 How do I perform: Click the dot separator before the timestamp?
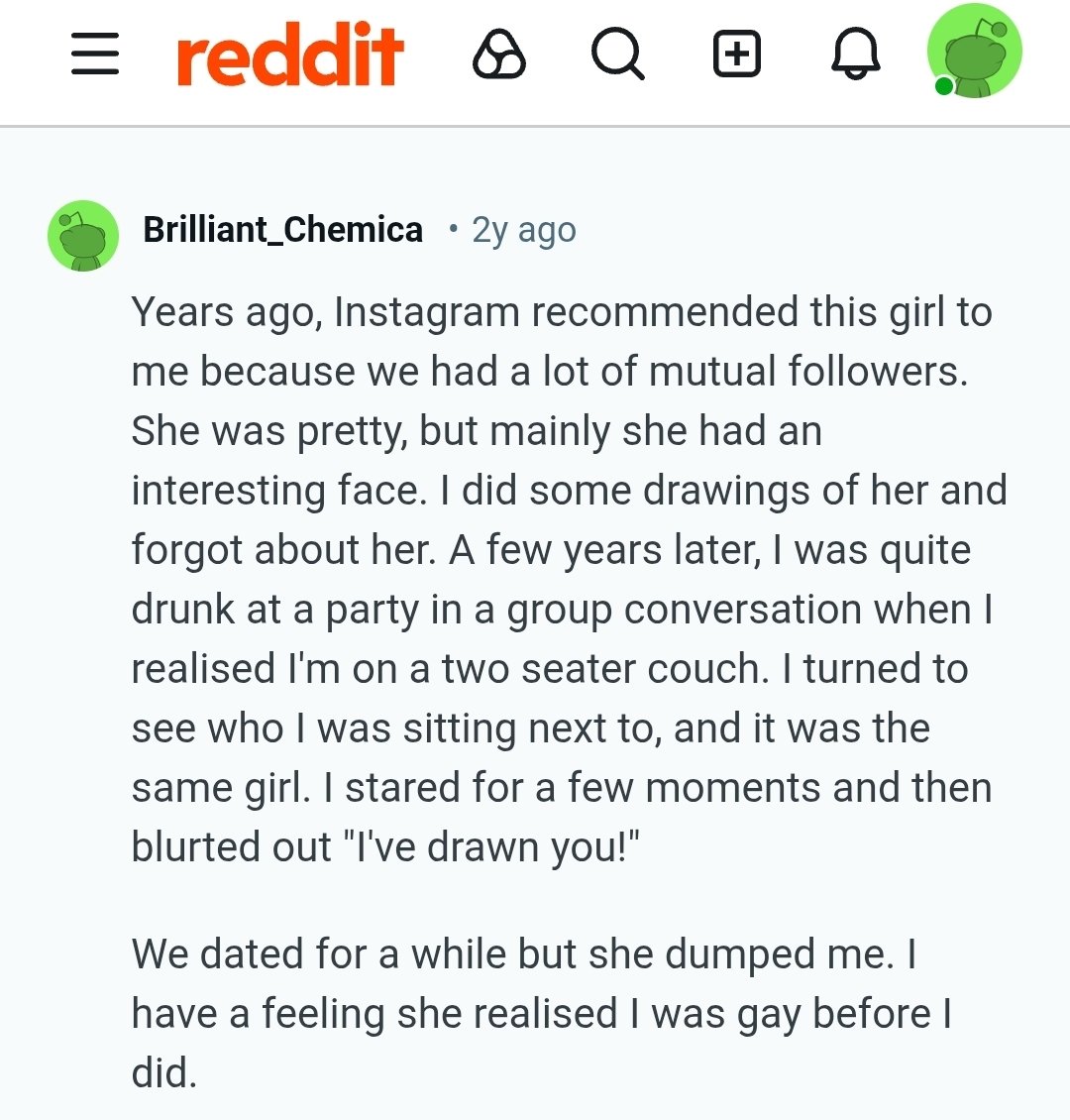453,230
